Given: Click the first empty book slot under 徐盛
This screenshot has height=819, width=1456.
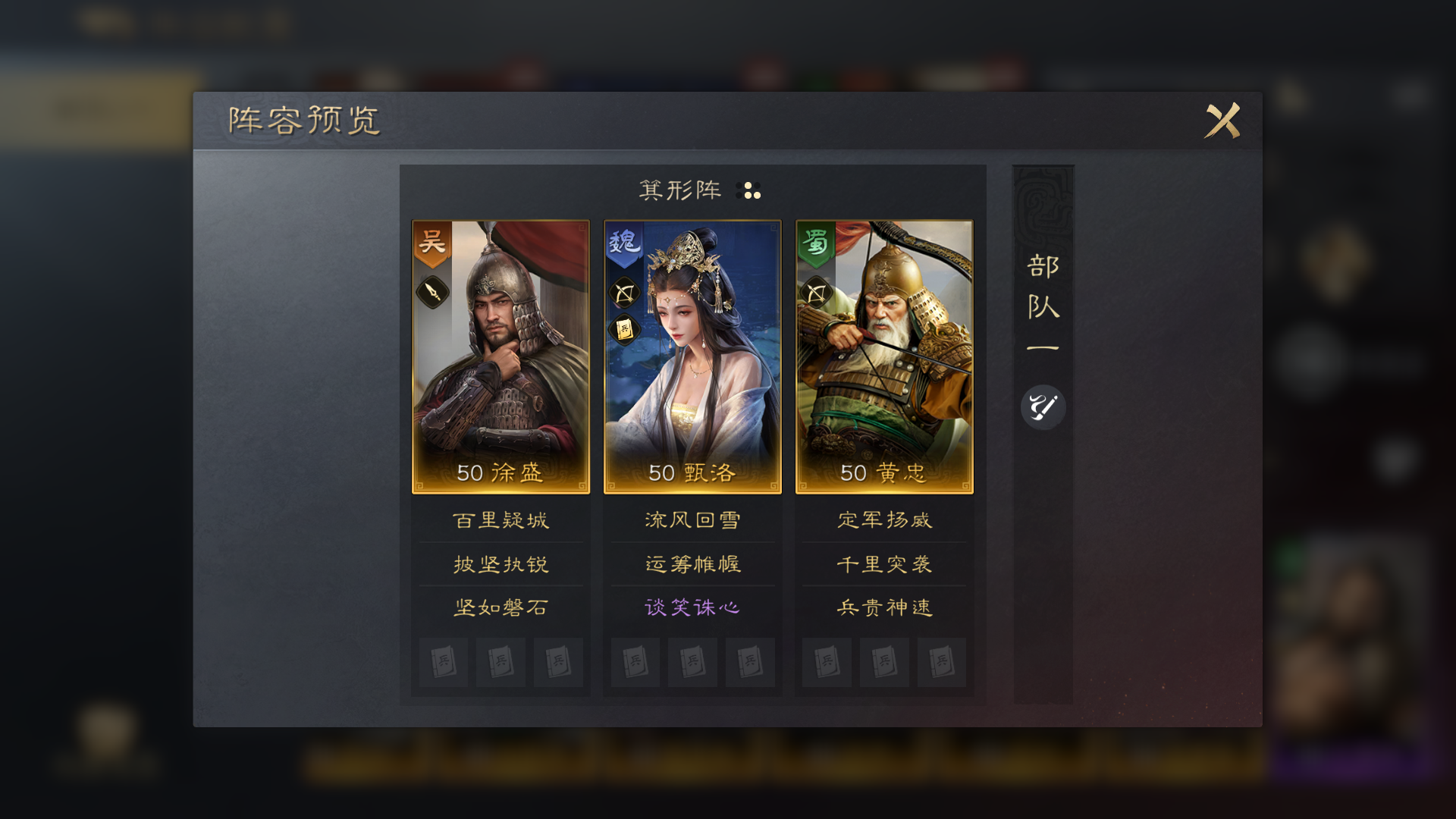Looking at the screenshot, I should coord(444,662).
